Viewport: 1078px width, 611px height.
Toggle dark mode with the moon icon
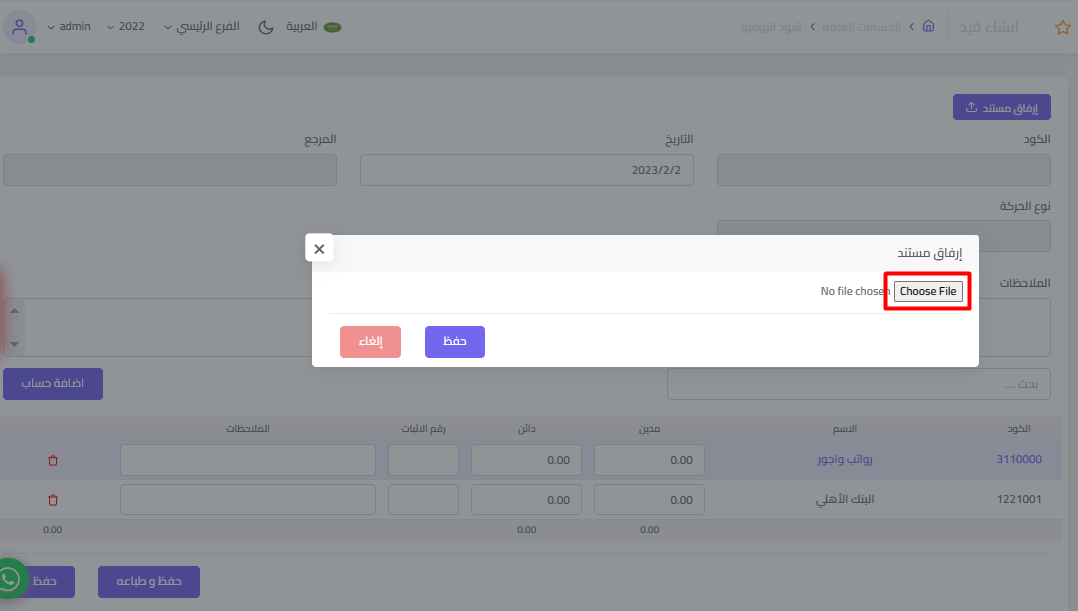(266, 27)
